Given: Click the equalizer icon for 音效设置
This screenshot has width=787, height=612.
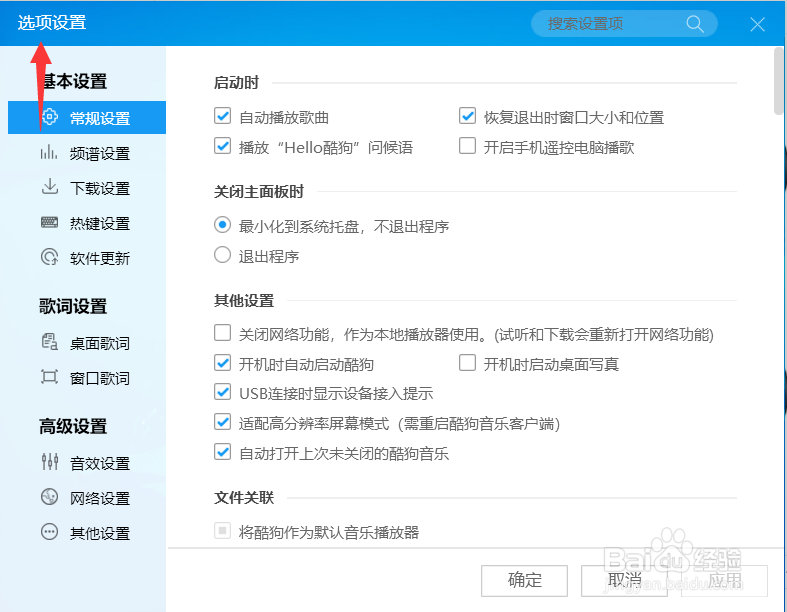Looking at the screenshot, I should [x=49, y=462].
